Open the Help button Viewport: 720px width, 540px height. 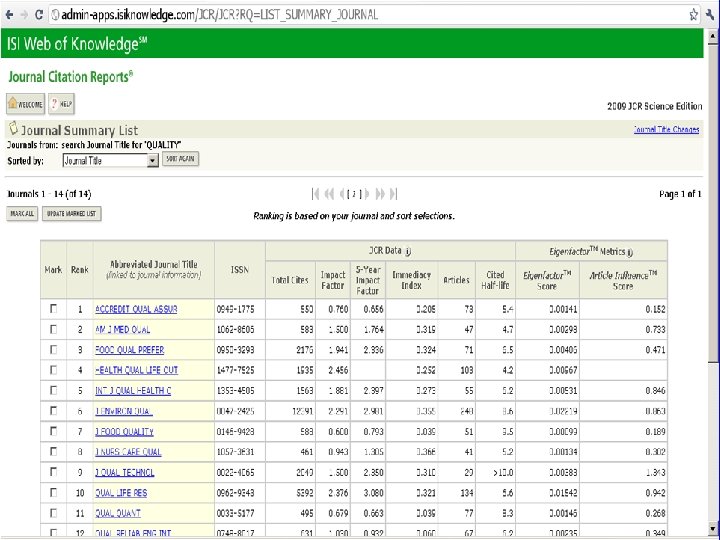[x=61, y=104]
